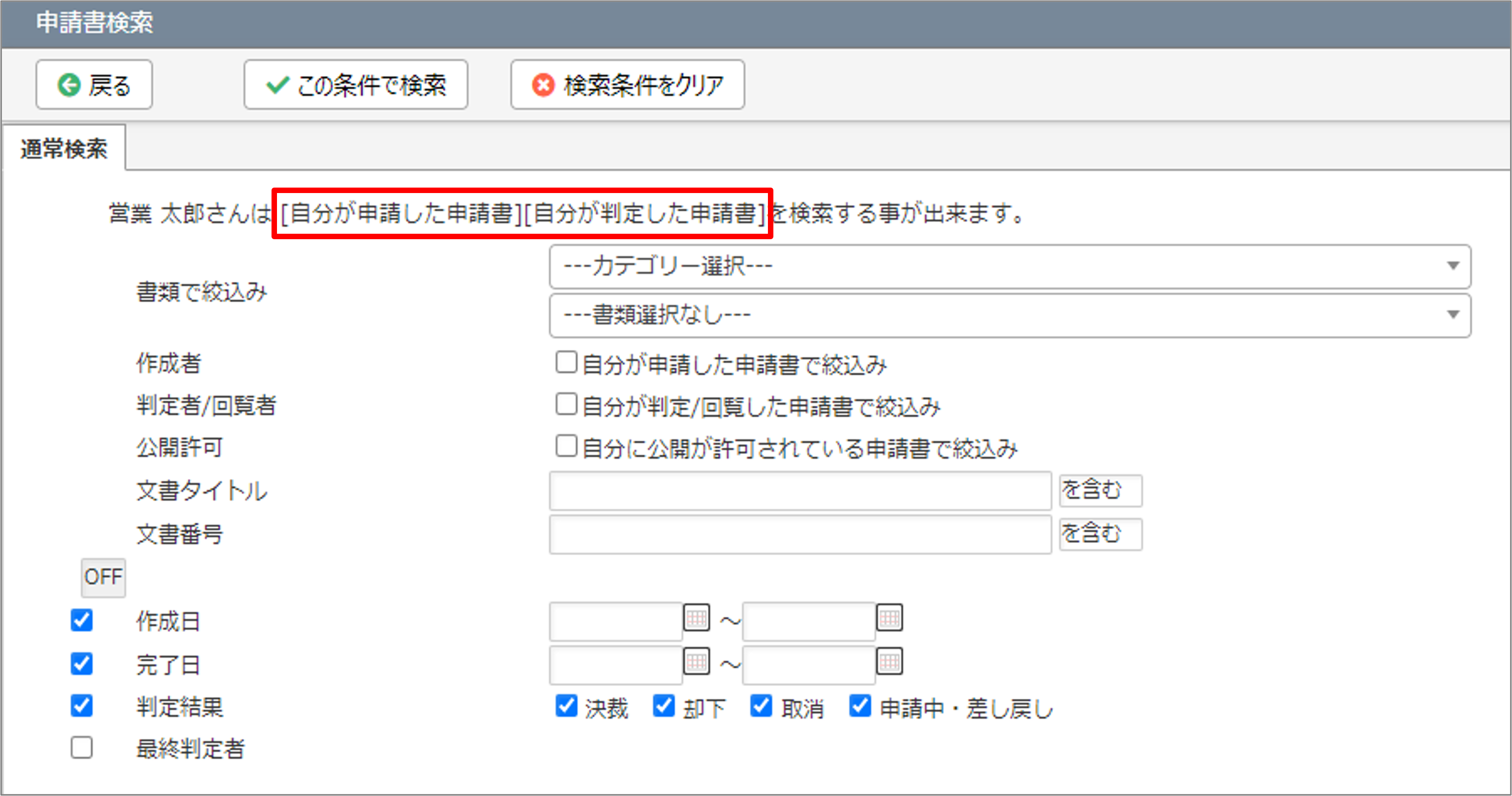The width and height of the screenshot is (1512, 796).
Task: Click the 判定者/回覧者 label
Action: pos(206,405)
